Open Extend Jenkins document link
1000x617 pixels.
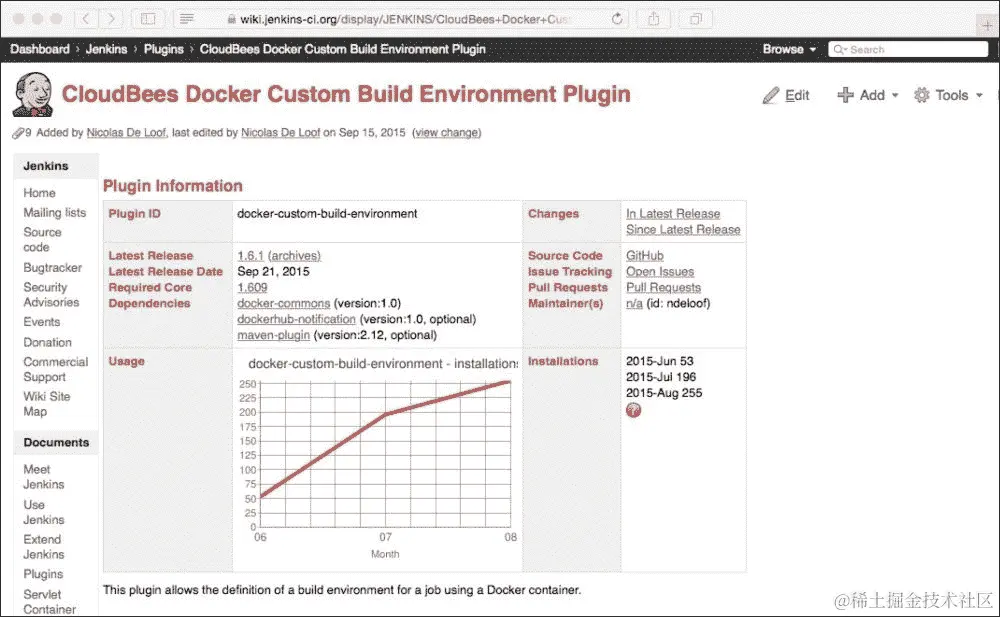[x=43, y=547]
